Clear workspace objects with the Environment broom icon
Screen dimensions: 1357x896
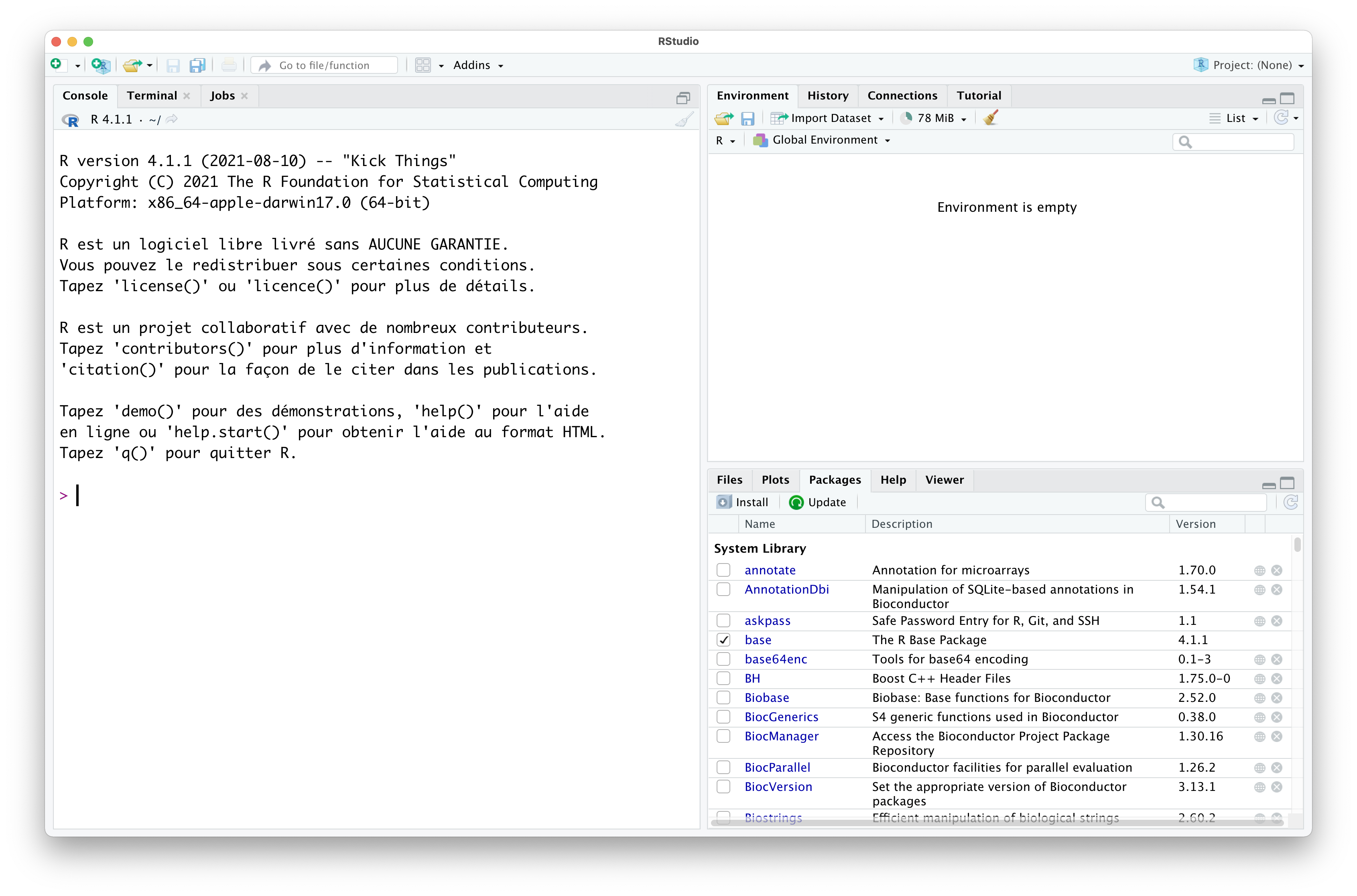pyautogui.click(x=991, y=118)
